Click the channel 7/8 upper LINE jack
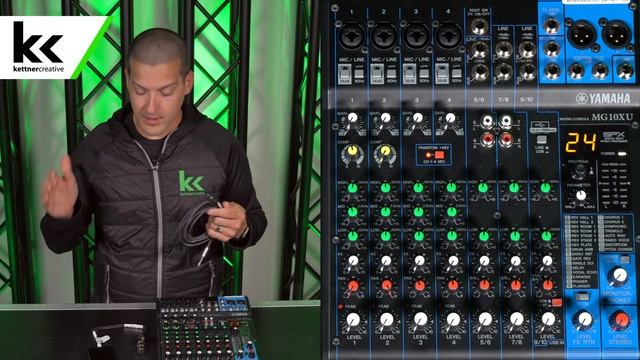Screen dimensions: 640x360 click(503, 50)
